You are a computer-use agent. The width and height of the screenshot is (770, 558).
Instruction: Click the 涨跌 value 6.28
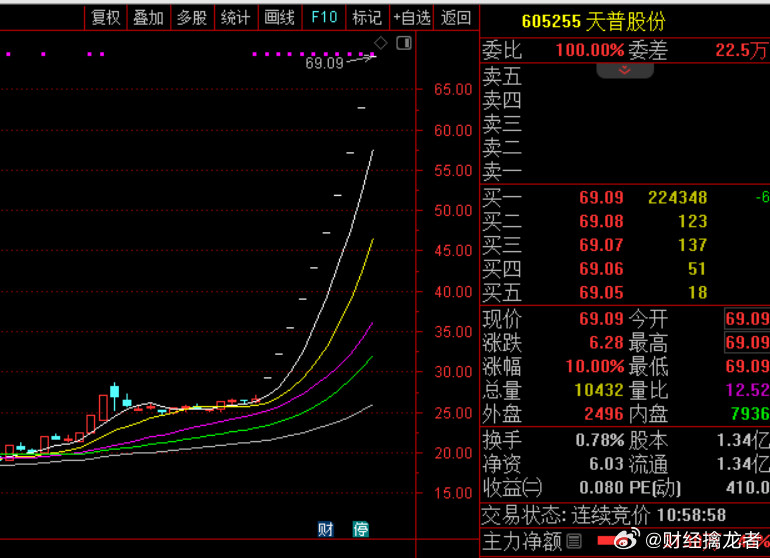click(x=606, y=342)
